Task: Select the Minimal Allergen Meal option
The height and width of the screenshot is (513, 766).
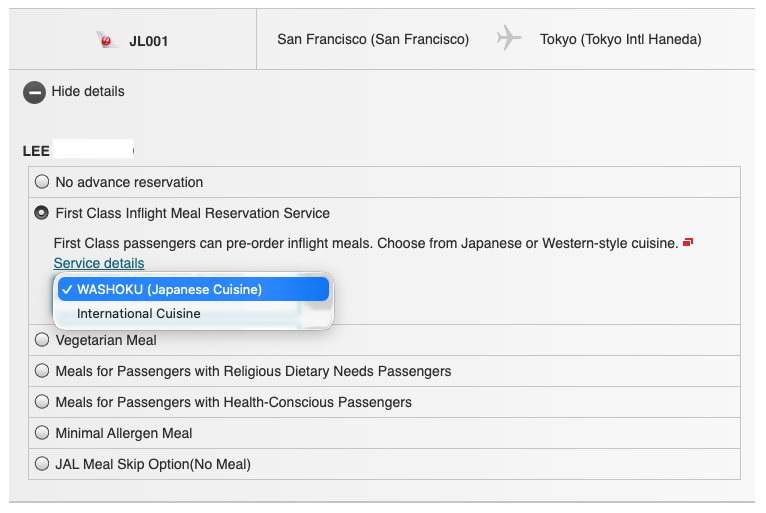Action: coord(42,433)
